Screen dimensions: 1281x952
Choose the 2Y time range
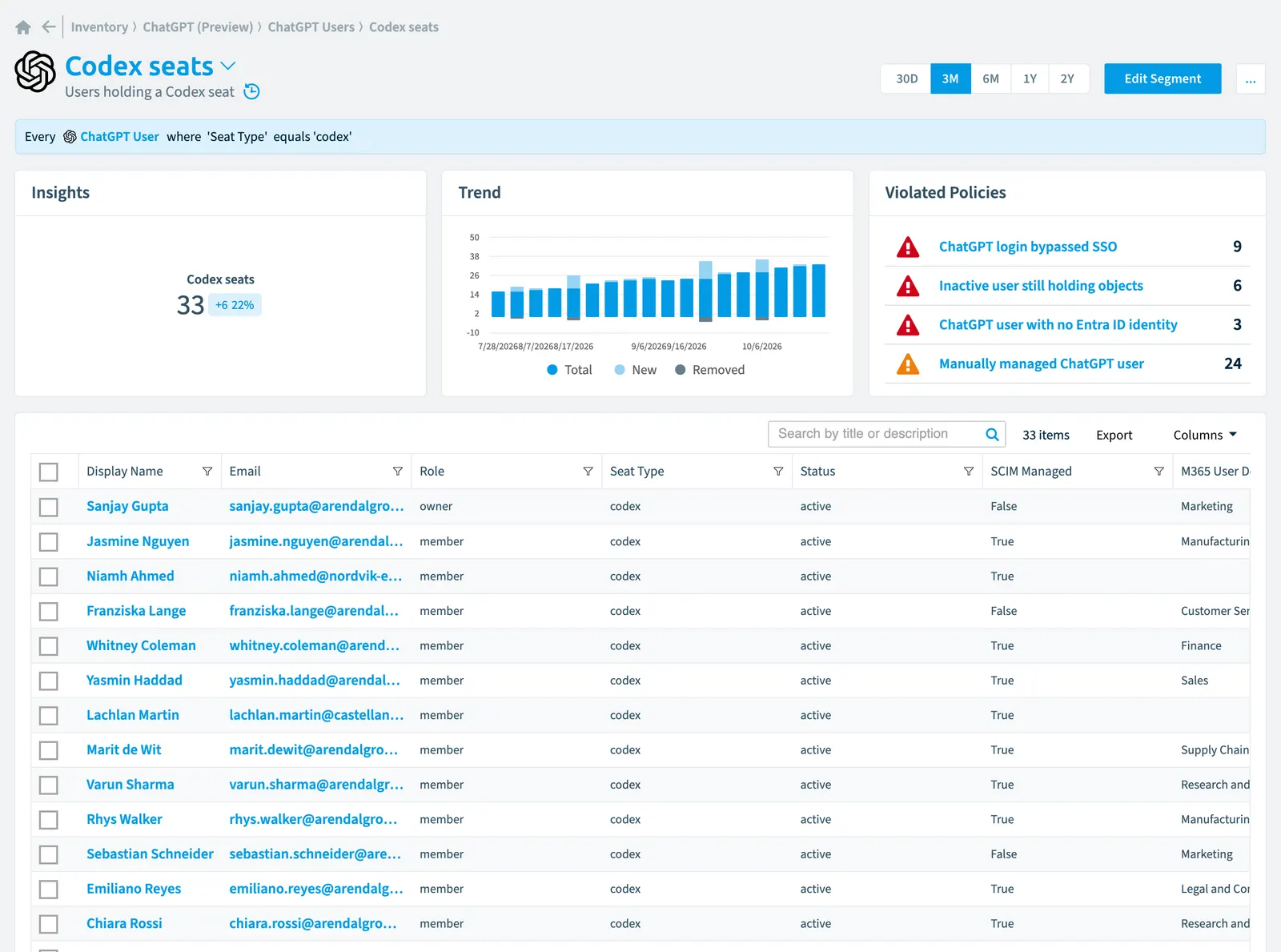coord(1067,78)
